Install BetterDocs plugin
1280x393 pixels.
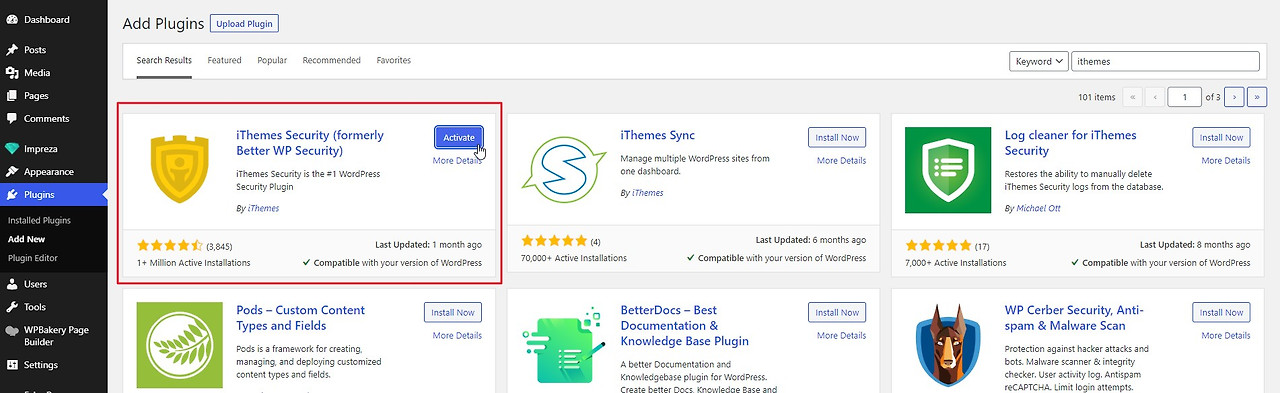pos(837,312)
